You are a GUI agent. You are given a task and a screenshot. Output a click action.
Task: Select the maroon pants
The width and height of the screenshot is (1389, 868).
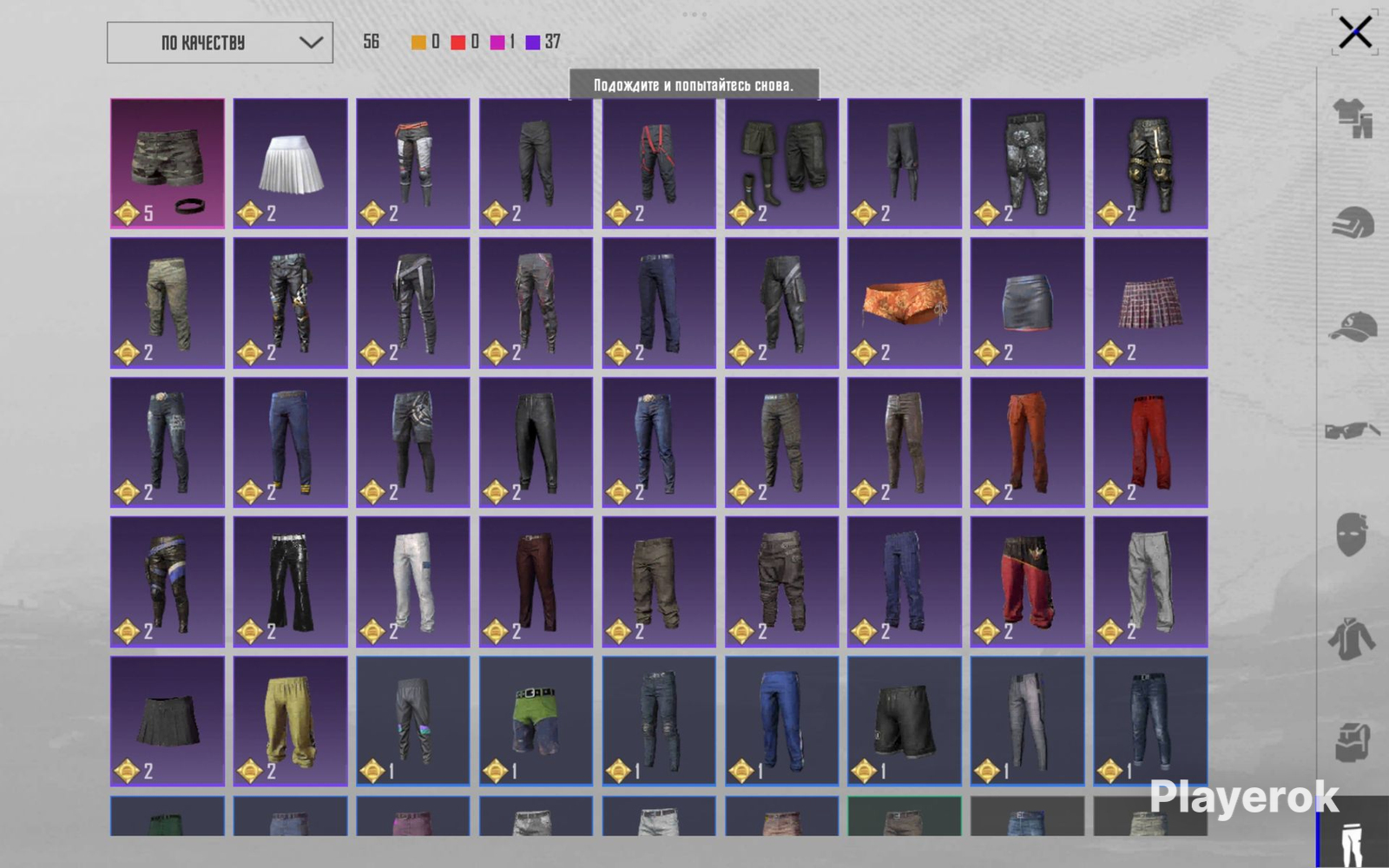[x=537, y=582]
